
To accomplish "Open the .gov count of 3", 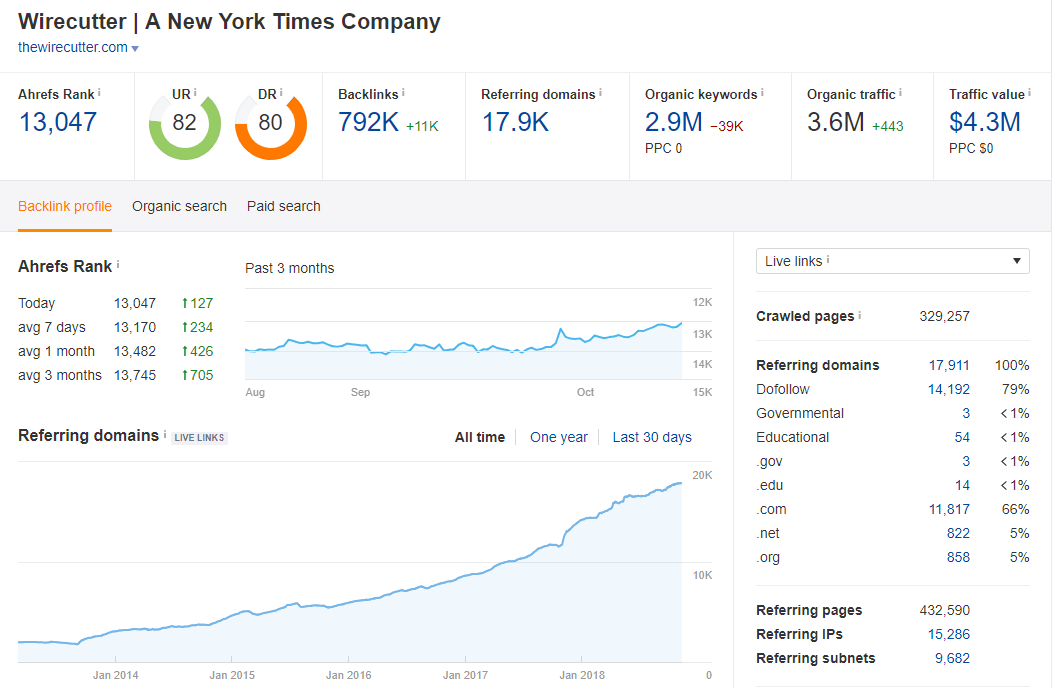I will [x=966, y=461].
